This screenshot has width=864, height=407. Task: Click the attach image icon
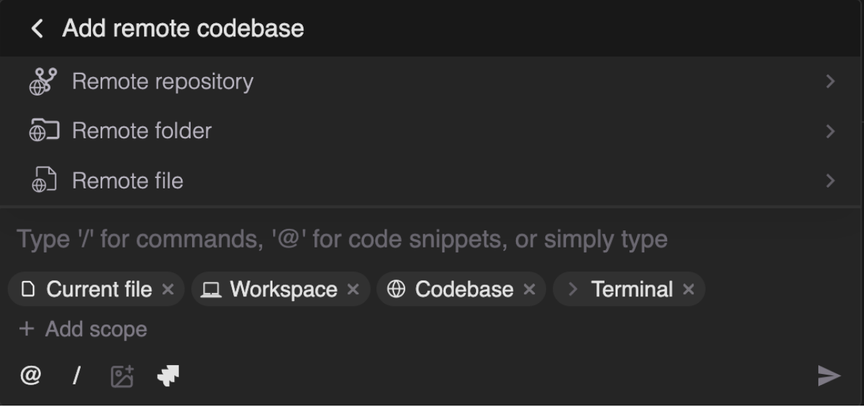tap(122, 376)
